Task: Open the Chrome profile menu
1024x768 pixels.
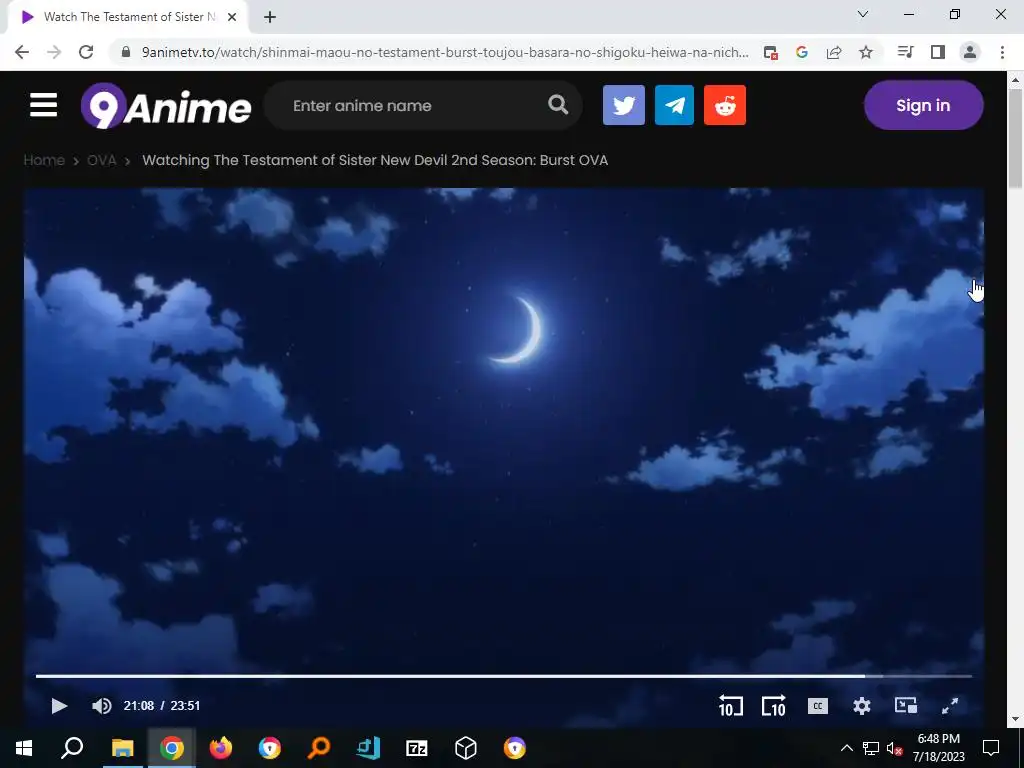Action: [x=970, y=52]
